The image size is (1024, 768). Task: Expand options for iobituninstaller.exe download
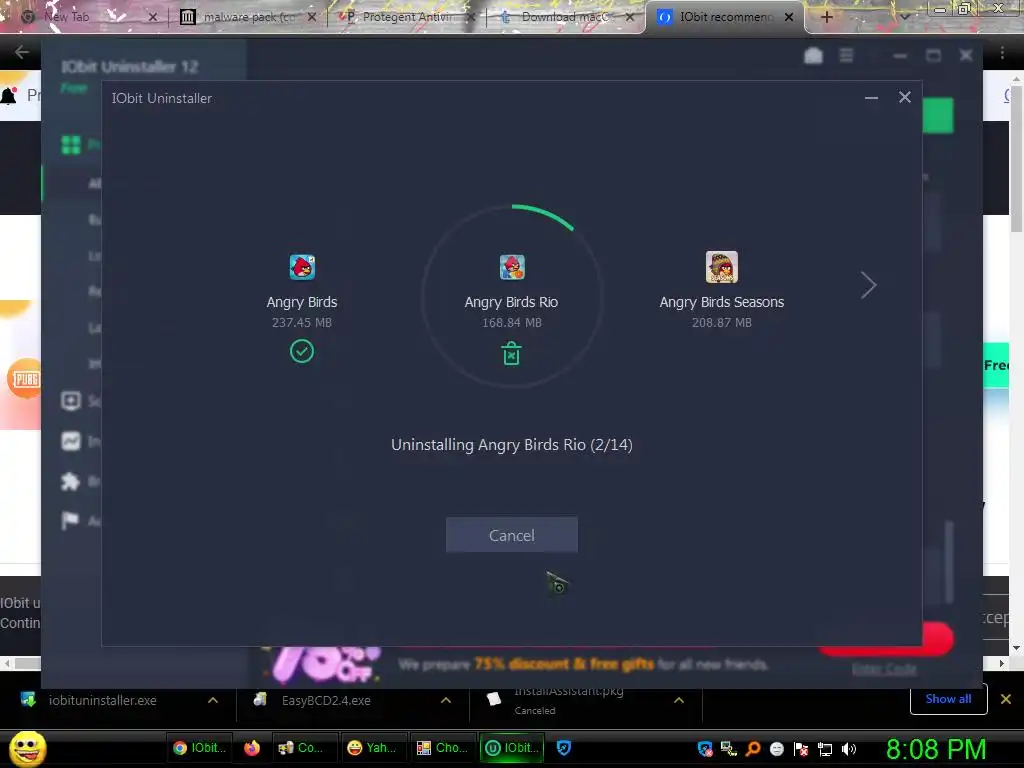(x=213, y=700)
